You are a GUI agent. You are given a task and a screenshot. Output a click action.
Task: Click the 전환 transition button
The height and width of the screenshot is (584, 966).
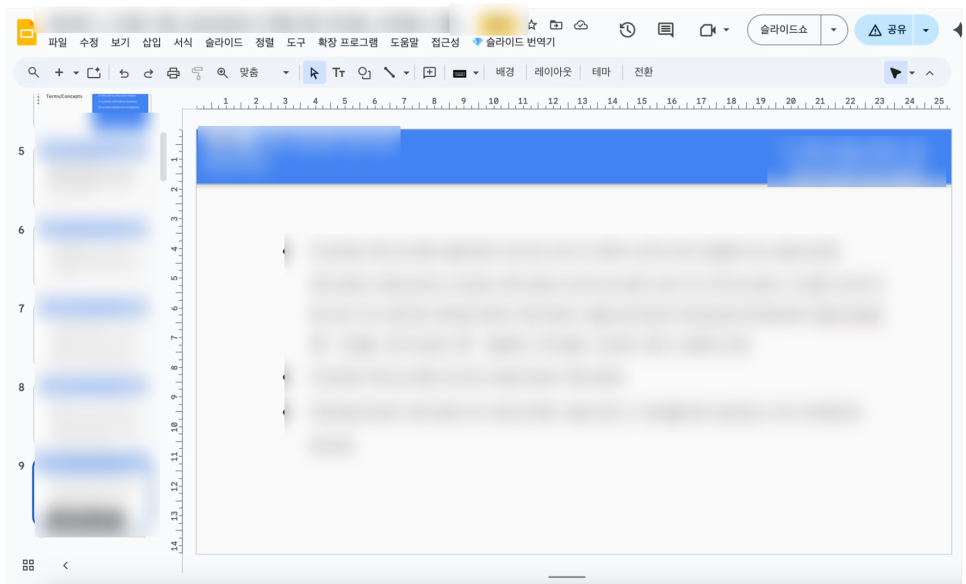643,72
